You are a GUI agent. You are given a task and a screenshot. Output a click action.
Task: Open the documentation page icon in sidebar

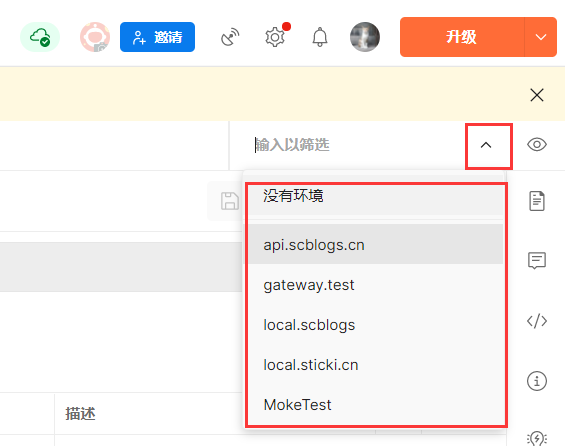[x=537, y=201]
